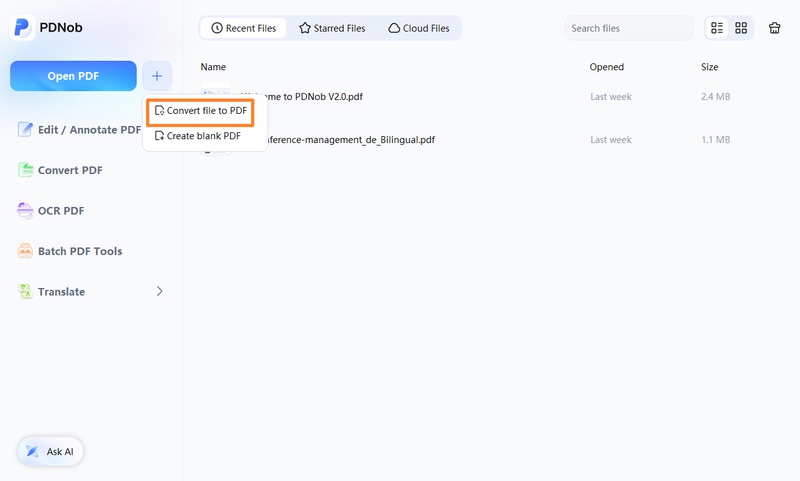Click the Opened column header
The image size is (800, 481).
click(607, 67)
